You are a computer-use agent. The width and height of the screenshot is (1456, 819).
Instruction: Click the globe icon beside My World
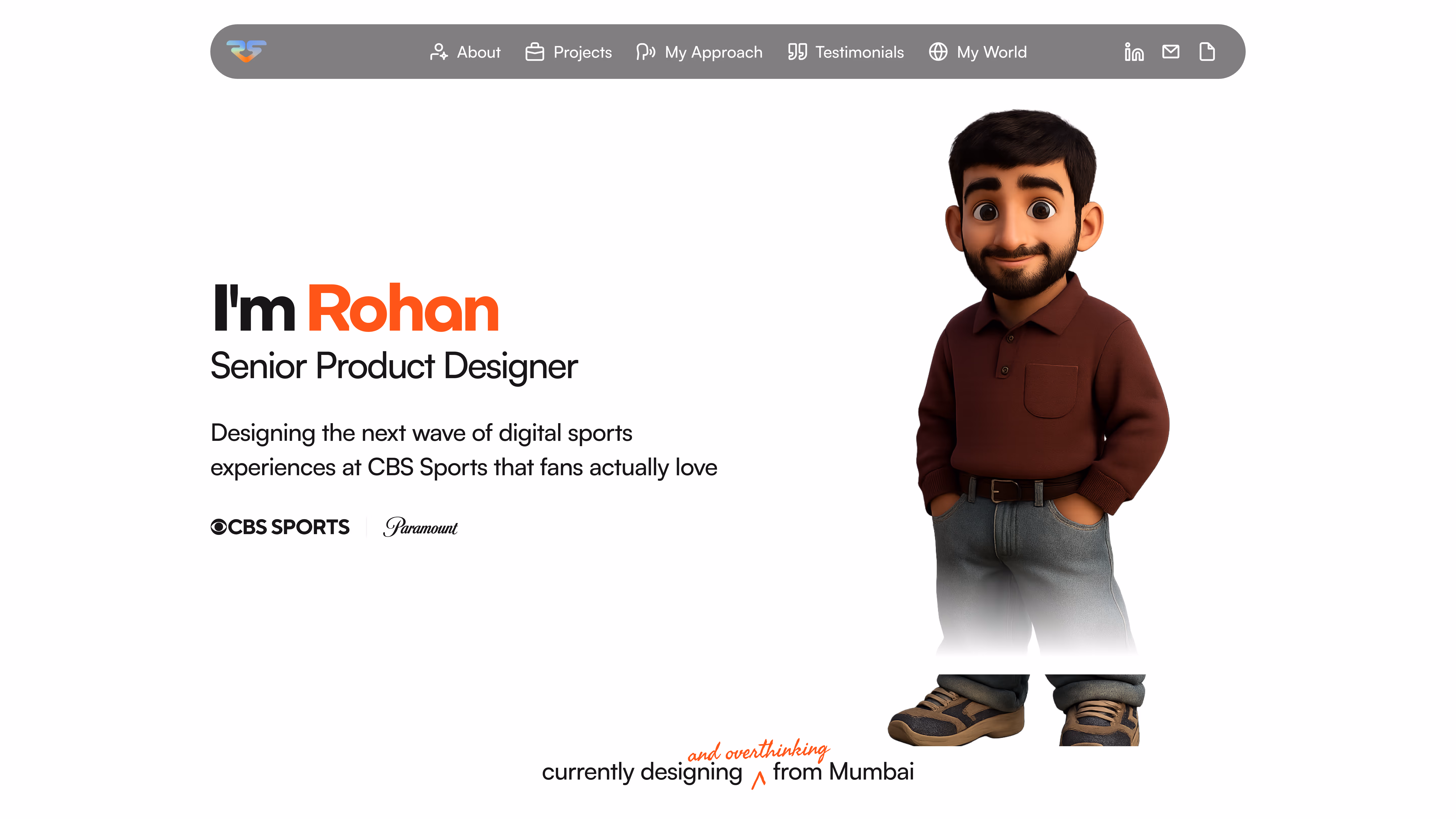click(x=938, y=52)
